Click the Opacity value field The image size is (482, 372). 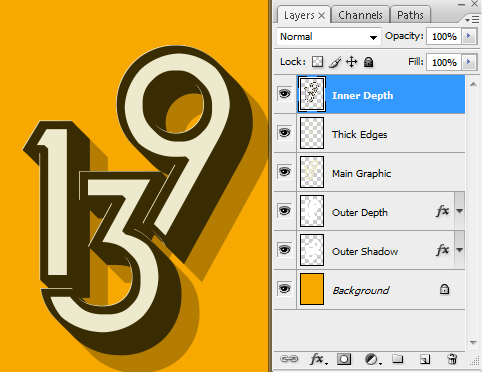(444, 36)
